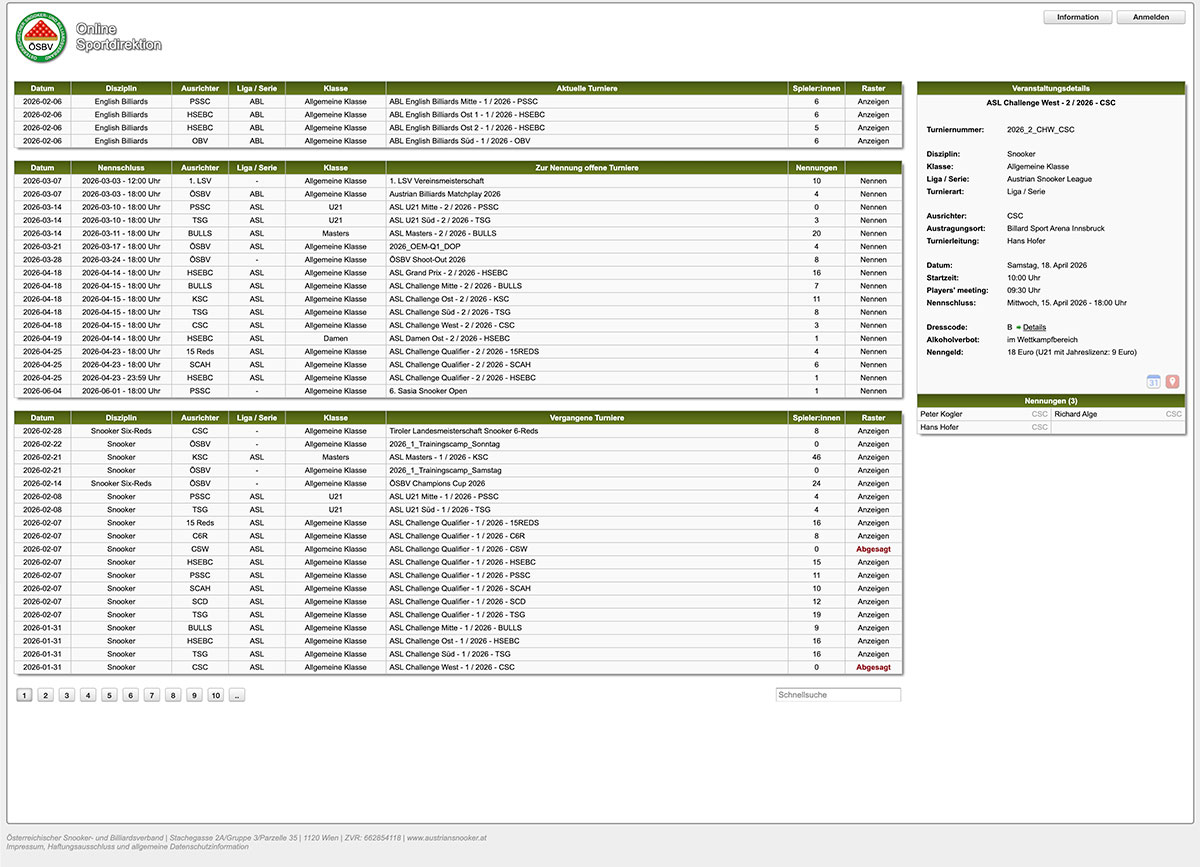Focus the Schnellsuche search field

(837, 695)
